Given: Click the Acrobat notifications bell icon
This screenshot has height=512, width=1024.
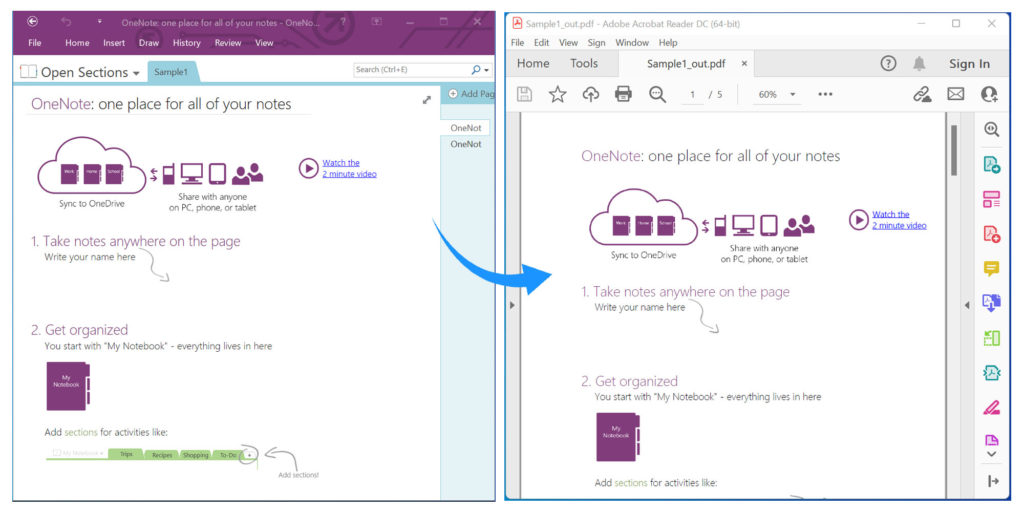Looking at the screenshot, I should [919, 64].
